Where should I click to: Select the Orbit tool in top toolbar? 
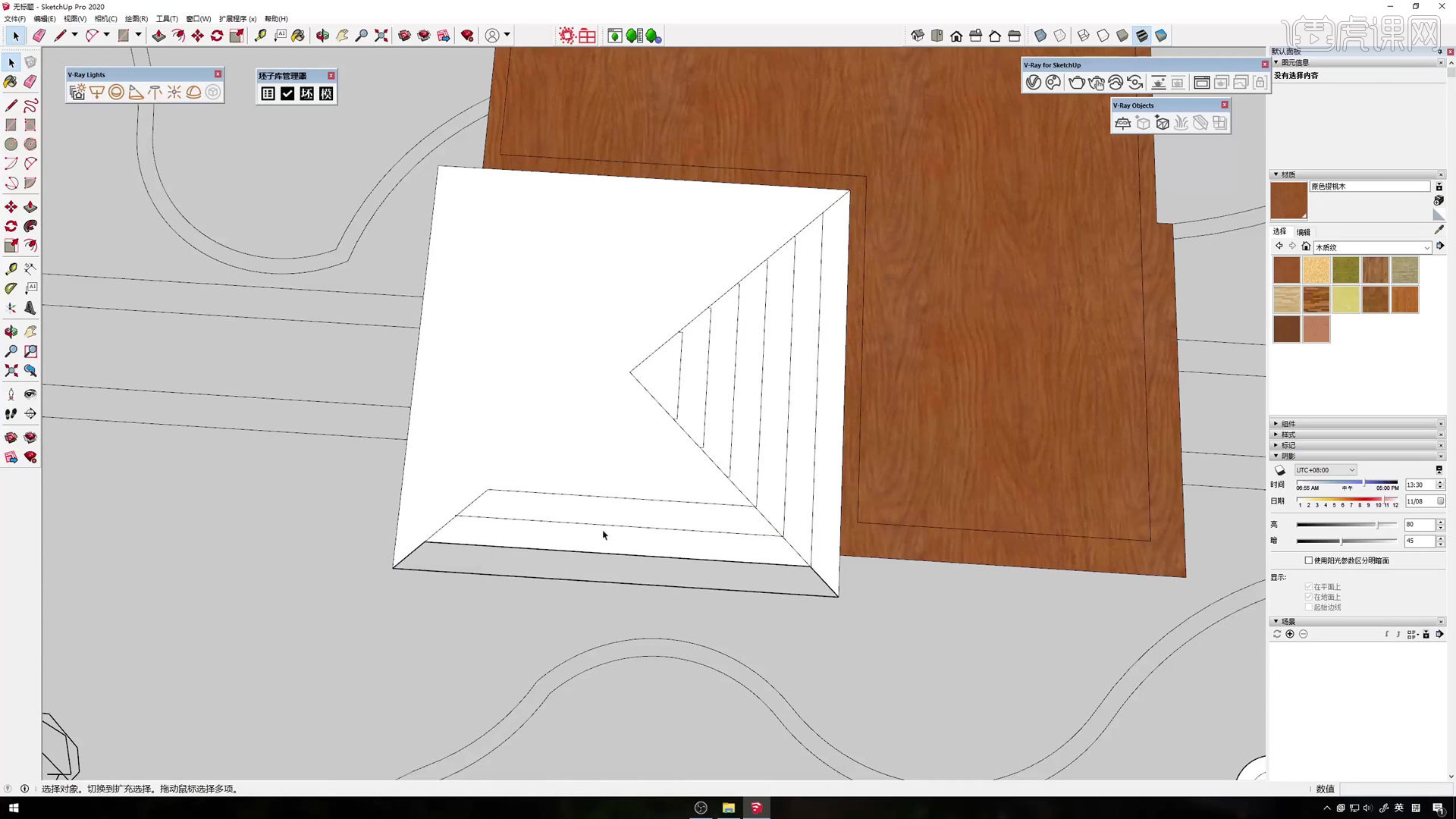(322, 36)
